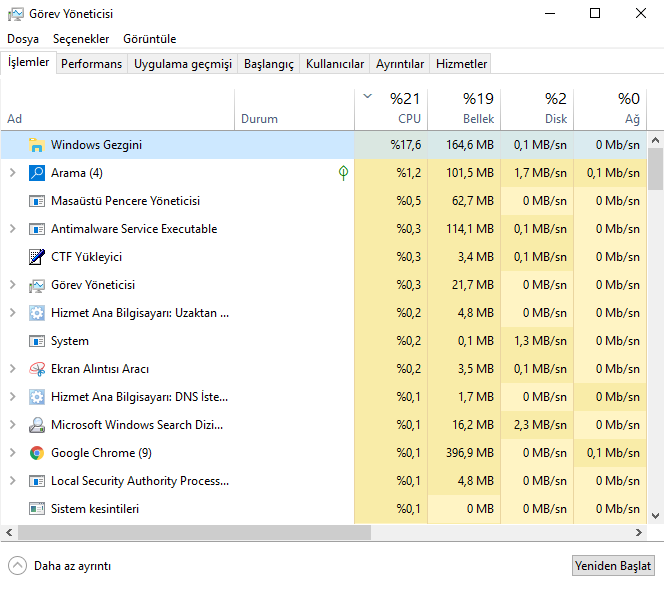Screen dimensions: 664x589
Task: Sort by the Bellek column header
Action: [x=464, y=109]
